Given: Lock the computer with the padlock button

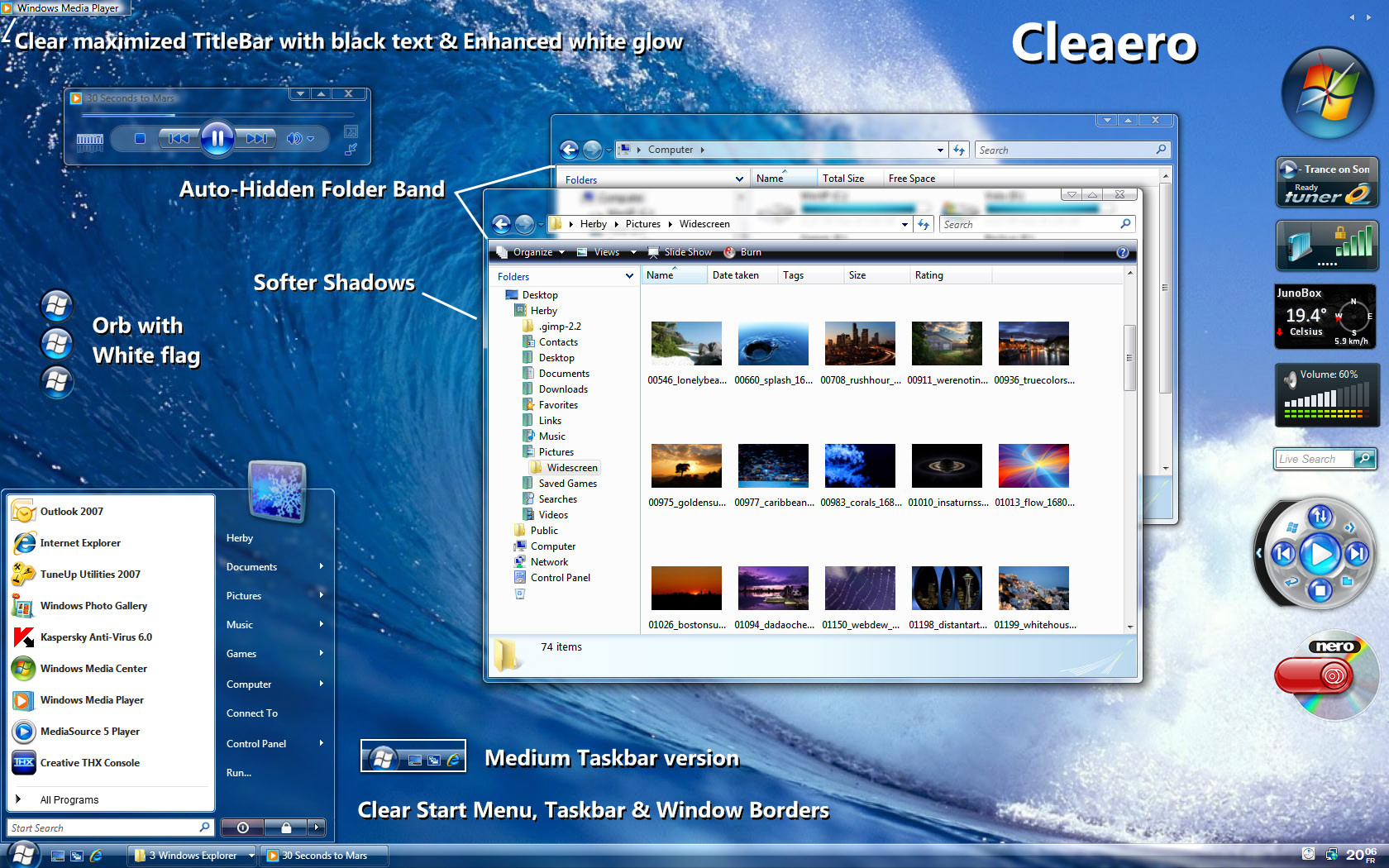Looking at the screenshot, I should point(286,827).
